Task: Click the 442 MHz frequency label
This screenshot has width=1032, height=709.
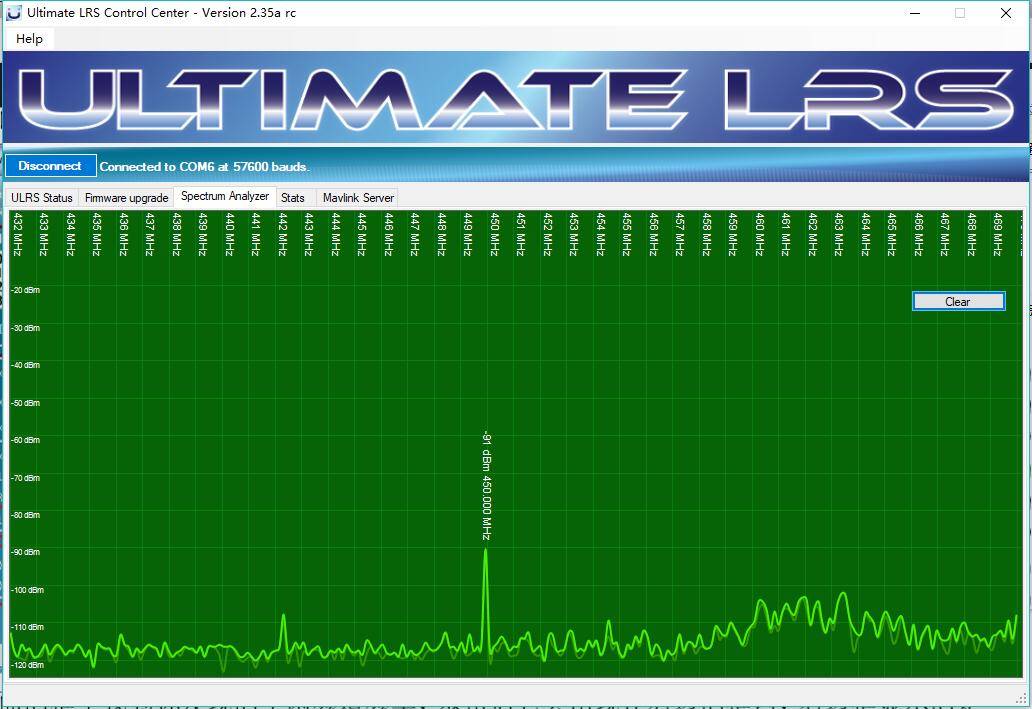Action: coord(283,234)
